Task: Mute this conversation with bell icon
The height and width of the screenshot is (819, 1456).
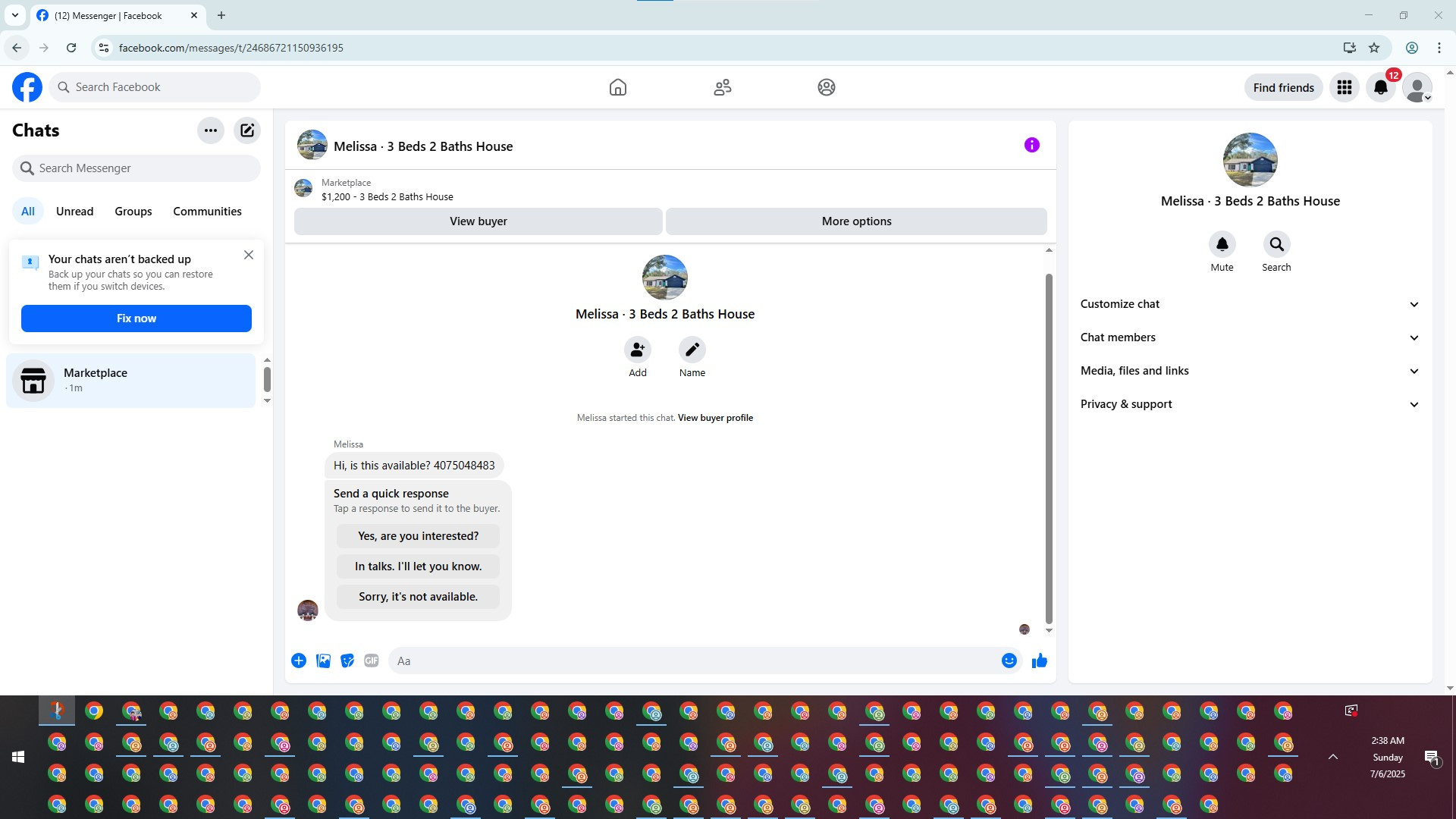Action: click(1222, 244)
